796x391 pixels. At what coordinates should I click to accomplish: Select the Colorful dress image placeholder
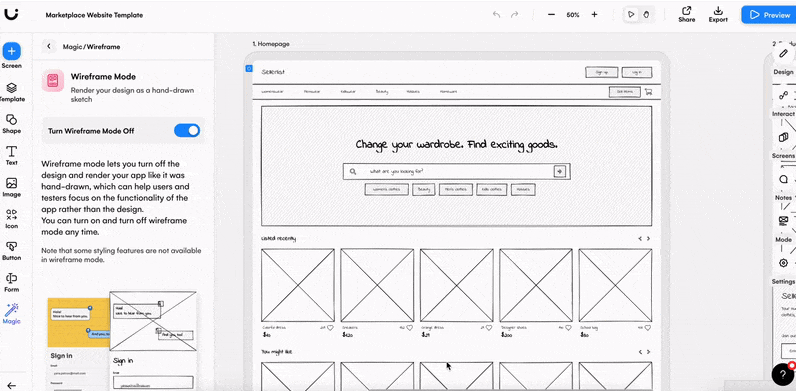coord(297,285)
